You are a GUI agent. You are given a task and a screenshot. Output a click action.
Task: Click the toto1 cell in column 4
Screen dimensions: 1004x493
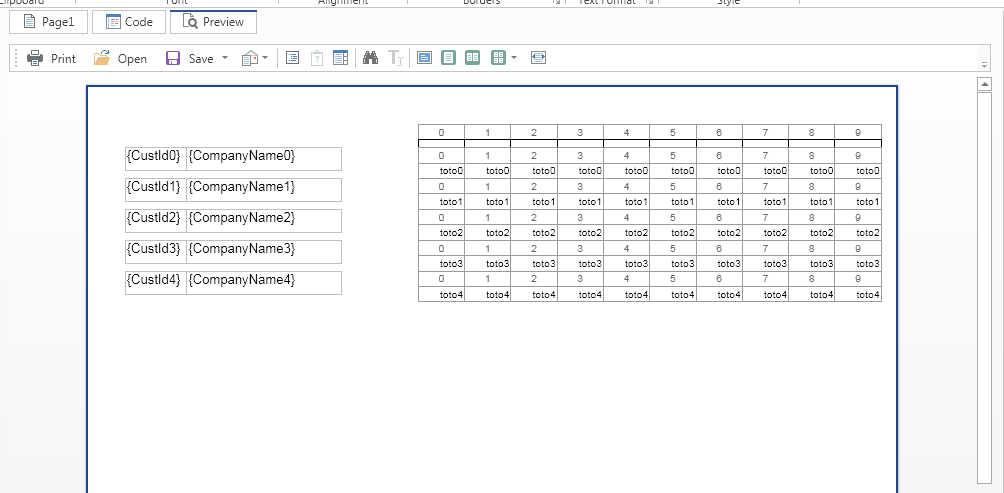627,202
